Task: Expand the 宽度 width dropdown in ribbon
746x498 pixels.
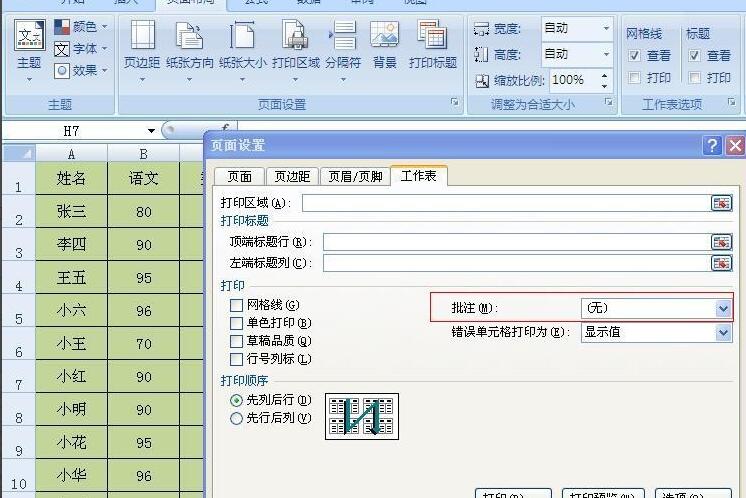Action: tap(606, 28)
